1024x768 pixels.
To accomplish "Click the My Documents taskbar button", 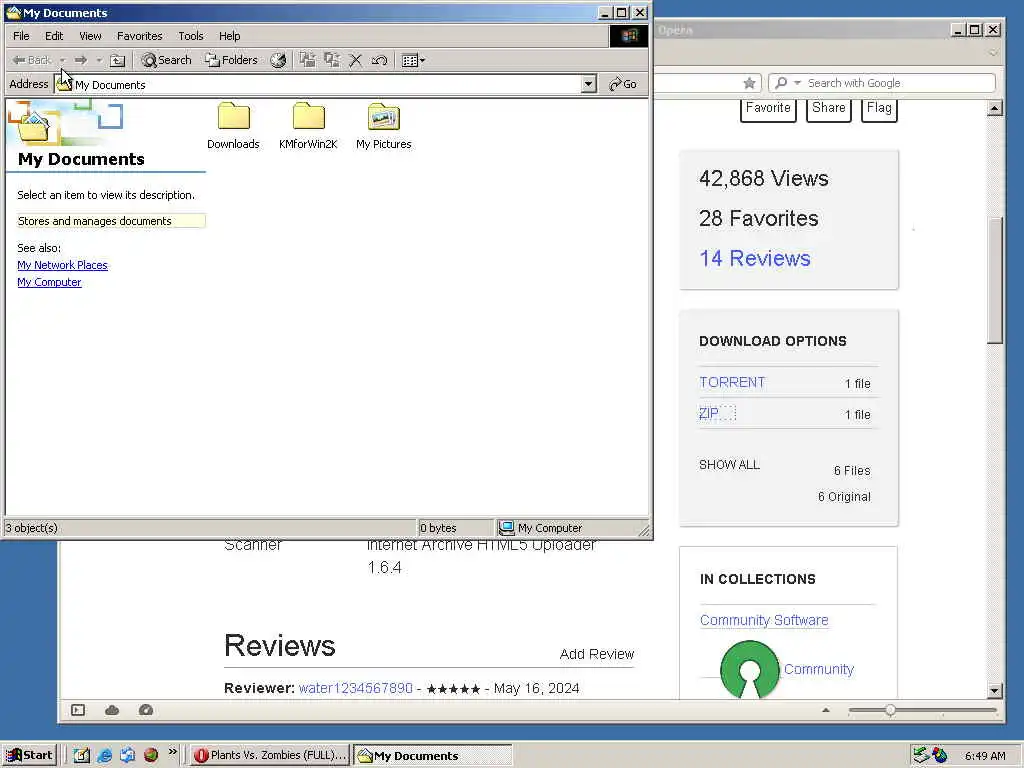I will pyautogui.click(x=433, y=755).
